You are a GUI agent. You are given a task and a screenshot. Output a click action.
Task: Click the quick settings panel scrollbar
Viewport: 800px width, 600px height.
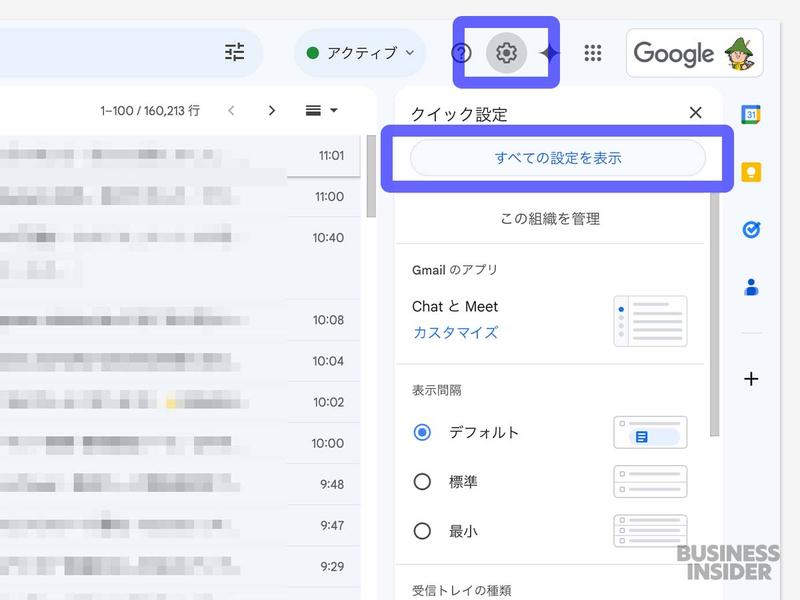714,314
